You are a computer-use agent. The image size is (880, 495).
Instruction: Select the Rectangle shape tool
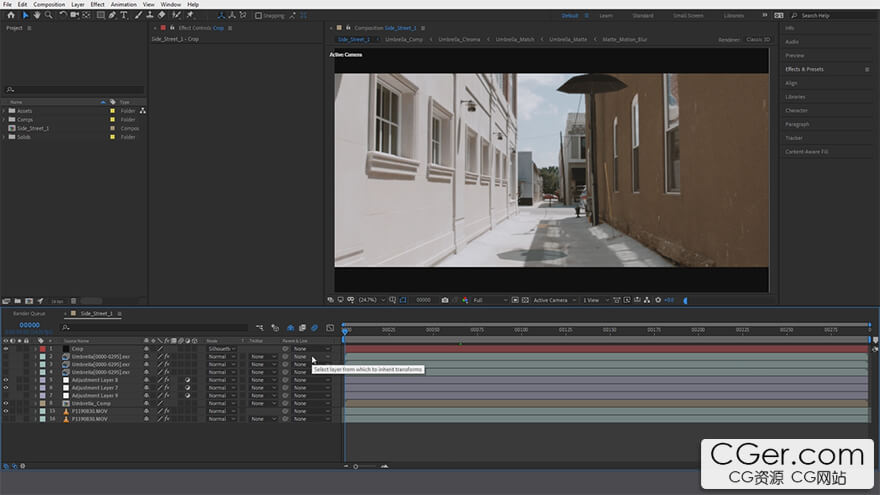pyautogui.click(x=100, y=15)
